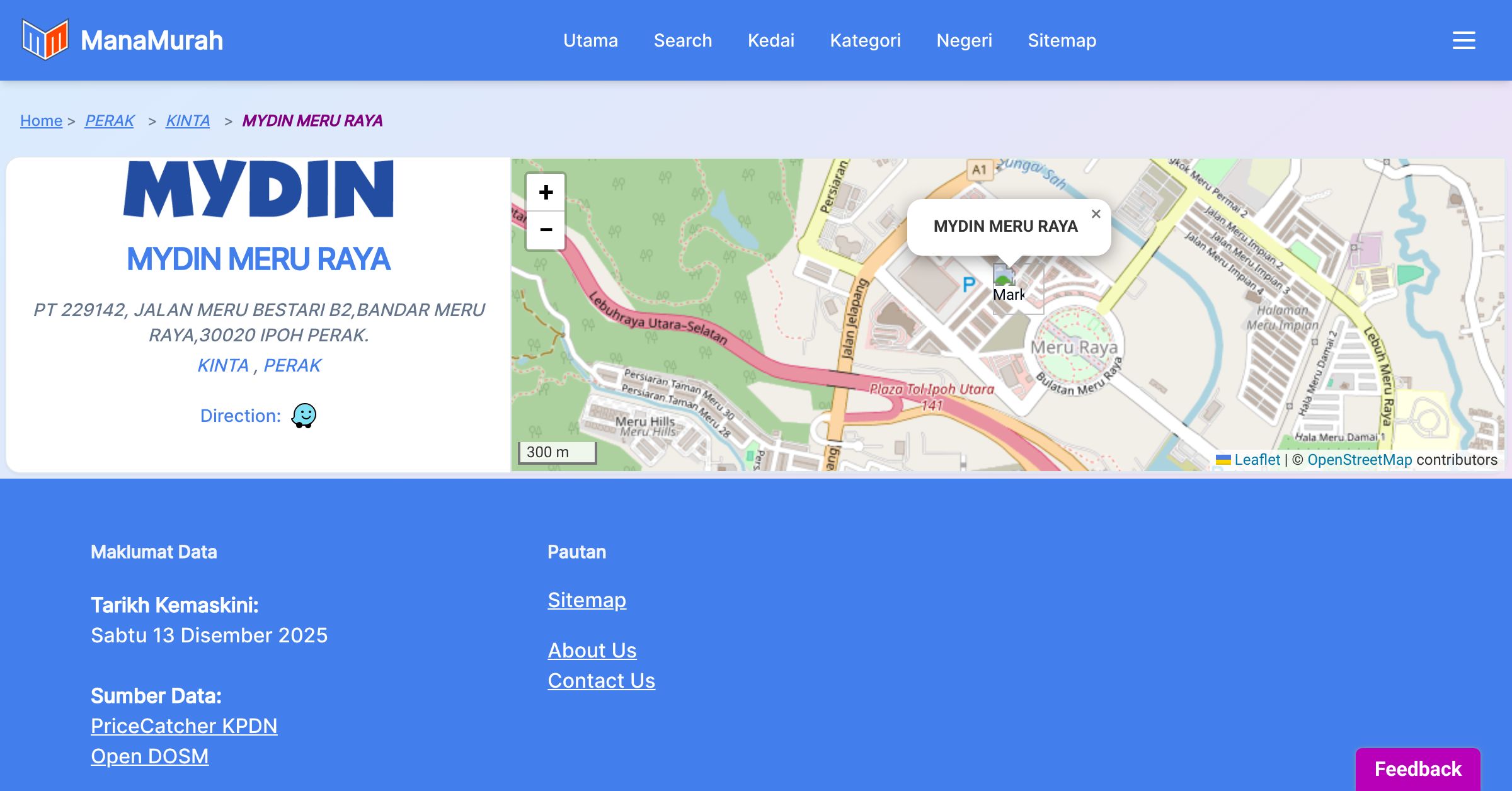Viewport: 1512px width, 791px height.
Task: Click the ManaMurah logo icon
Action: pos(45,40)
